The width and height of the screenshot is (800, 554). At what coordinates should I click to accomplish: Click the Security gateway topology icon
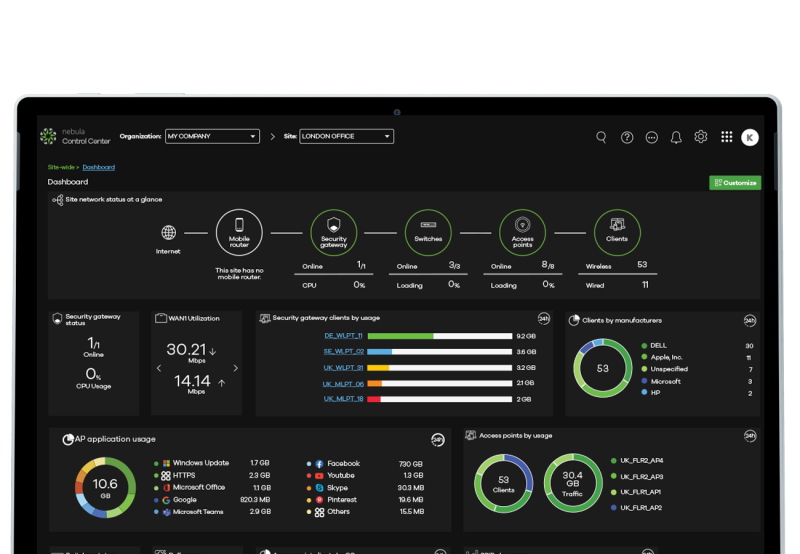(x=333, y=232)
